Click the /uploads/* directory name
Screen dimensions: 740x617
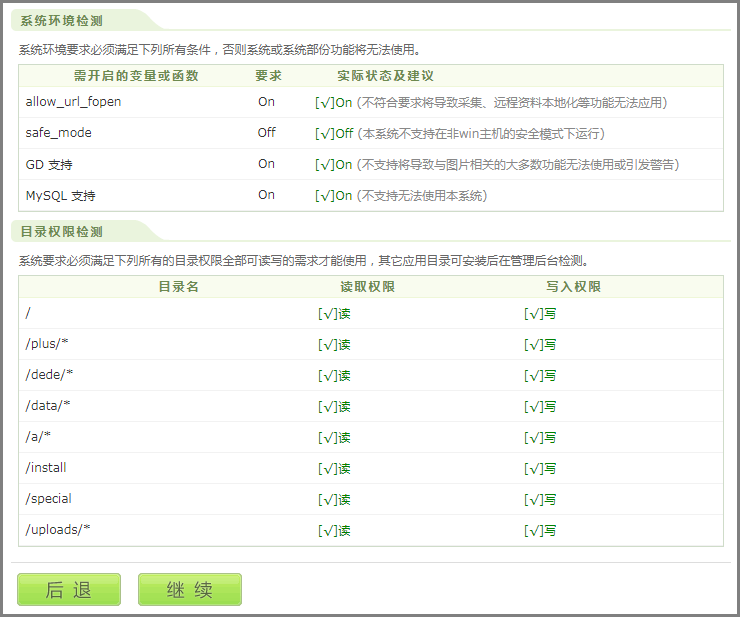pyautogui.click(x=58, y=530)
